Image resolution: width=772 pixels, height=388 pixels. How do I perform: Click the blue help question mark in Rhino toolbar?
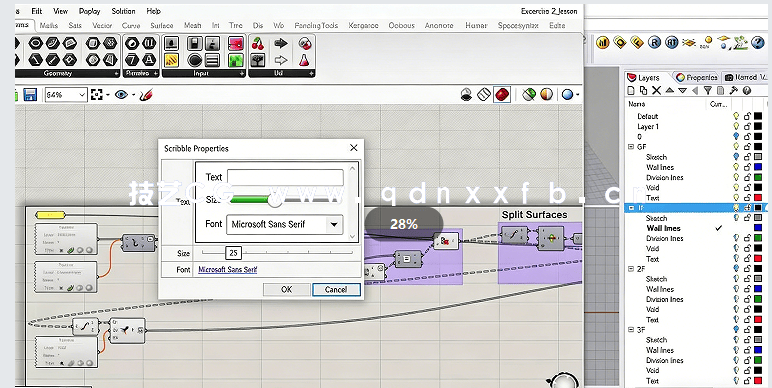click(757, 42)
